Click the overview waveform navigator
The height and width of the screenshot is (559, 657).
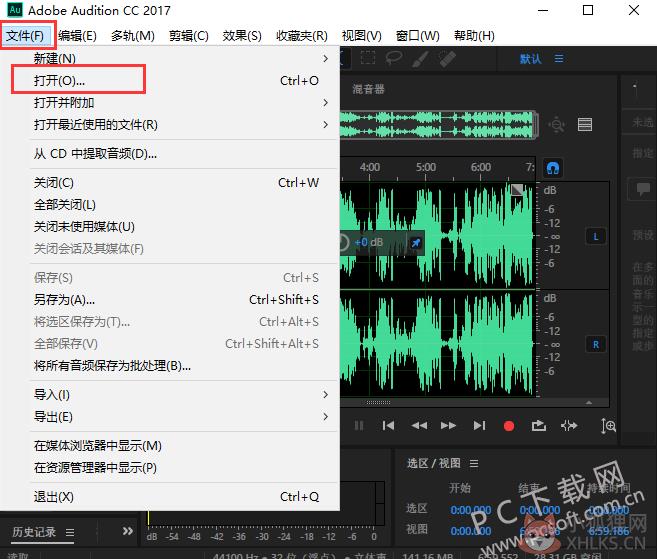[x=438, y=124]
